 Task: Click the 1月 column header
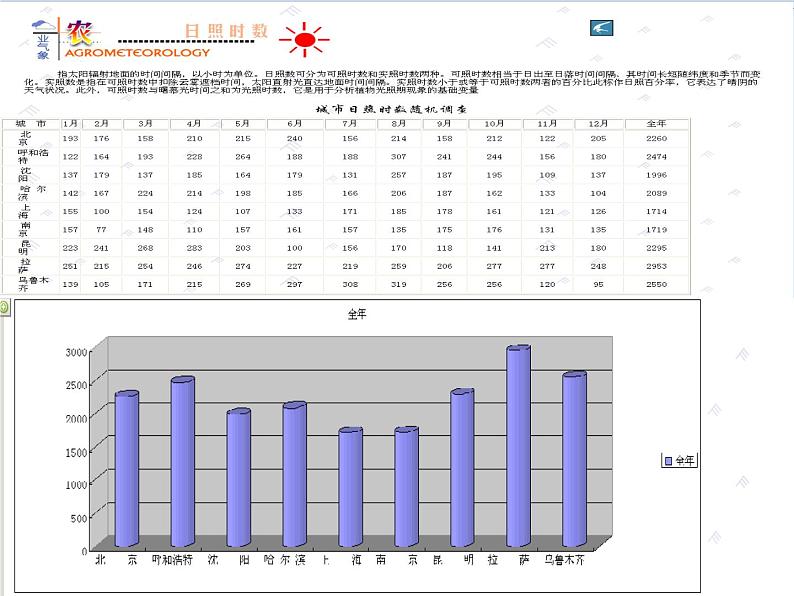(x=71, y=123)
